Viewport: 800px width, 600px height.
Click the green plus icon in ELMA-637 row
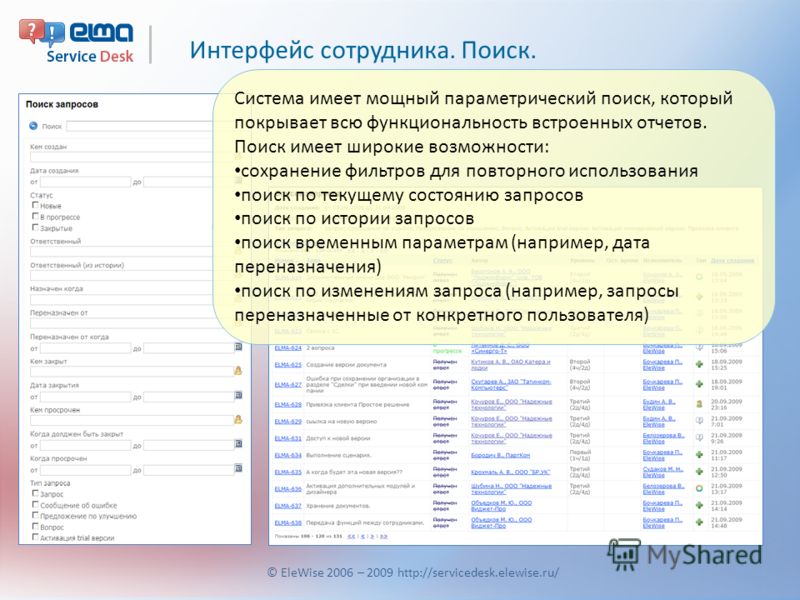tap(699, 505)
